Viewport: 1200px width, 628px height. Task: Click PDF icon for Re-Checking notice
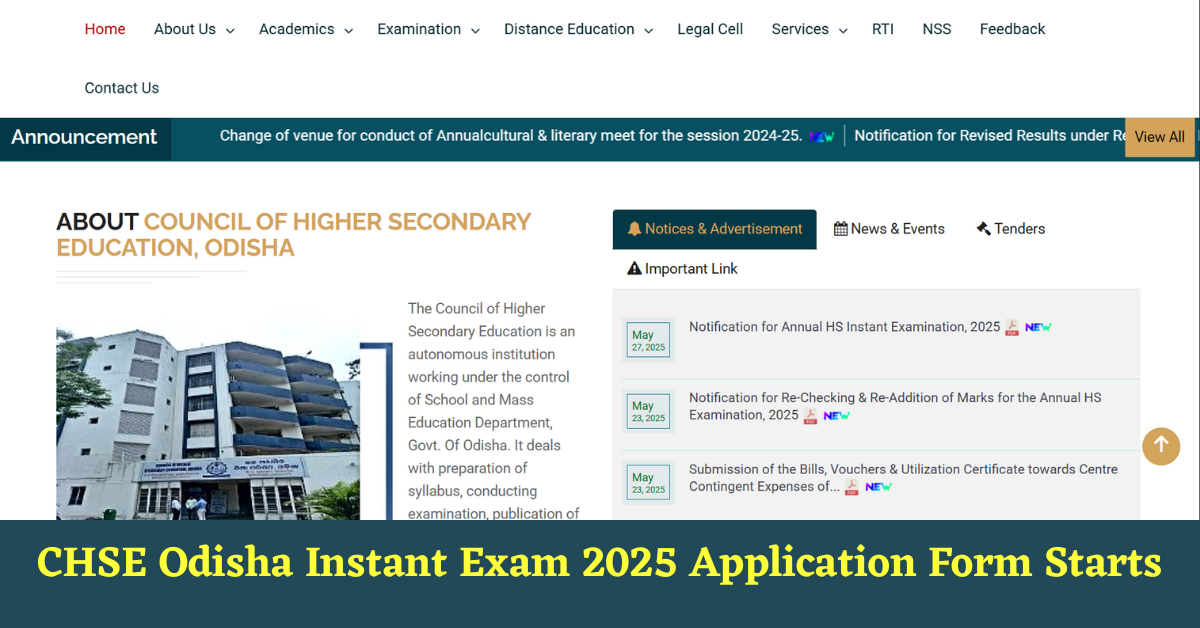coord(811,416)
